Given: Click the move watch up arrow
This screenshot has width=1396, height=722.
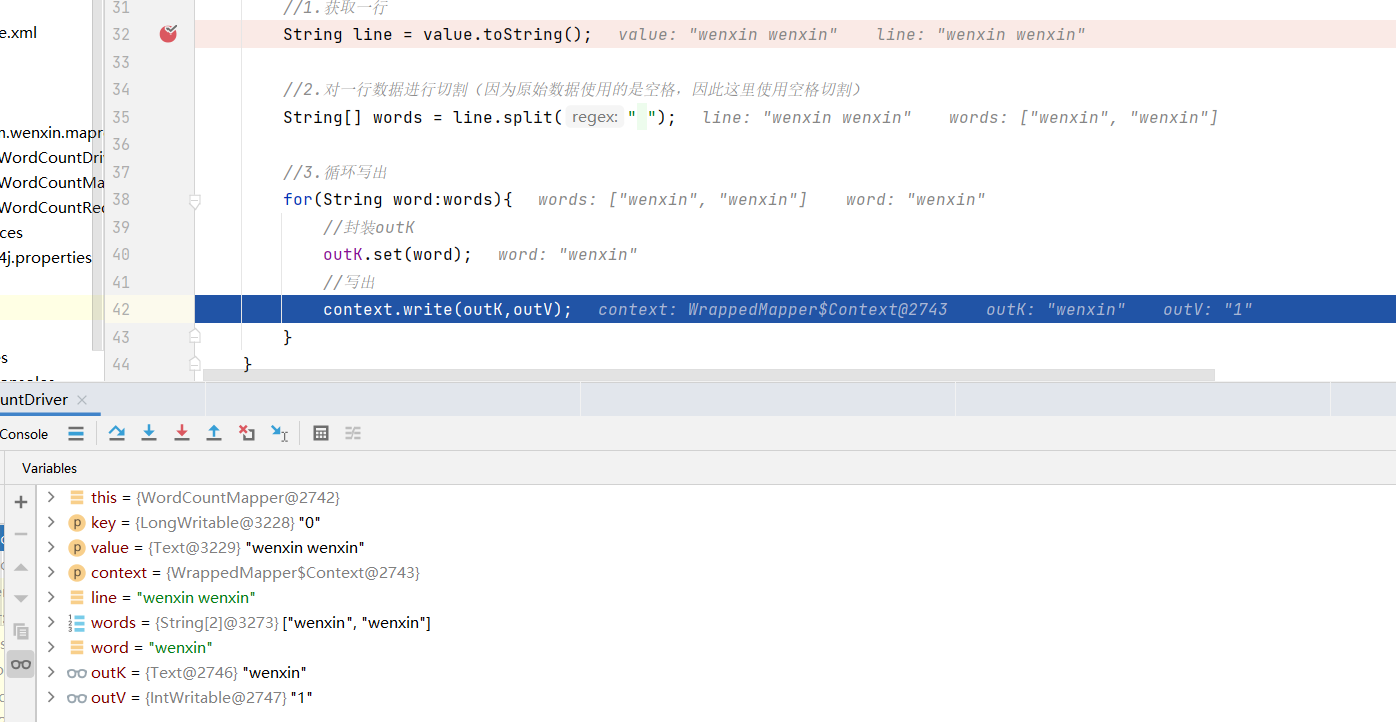Looking at the screenshot, I should pyautogui.click(x=21, y=567).
